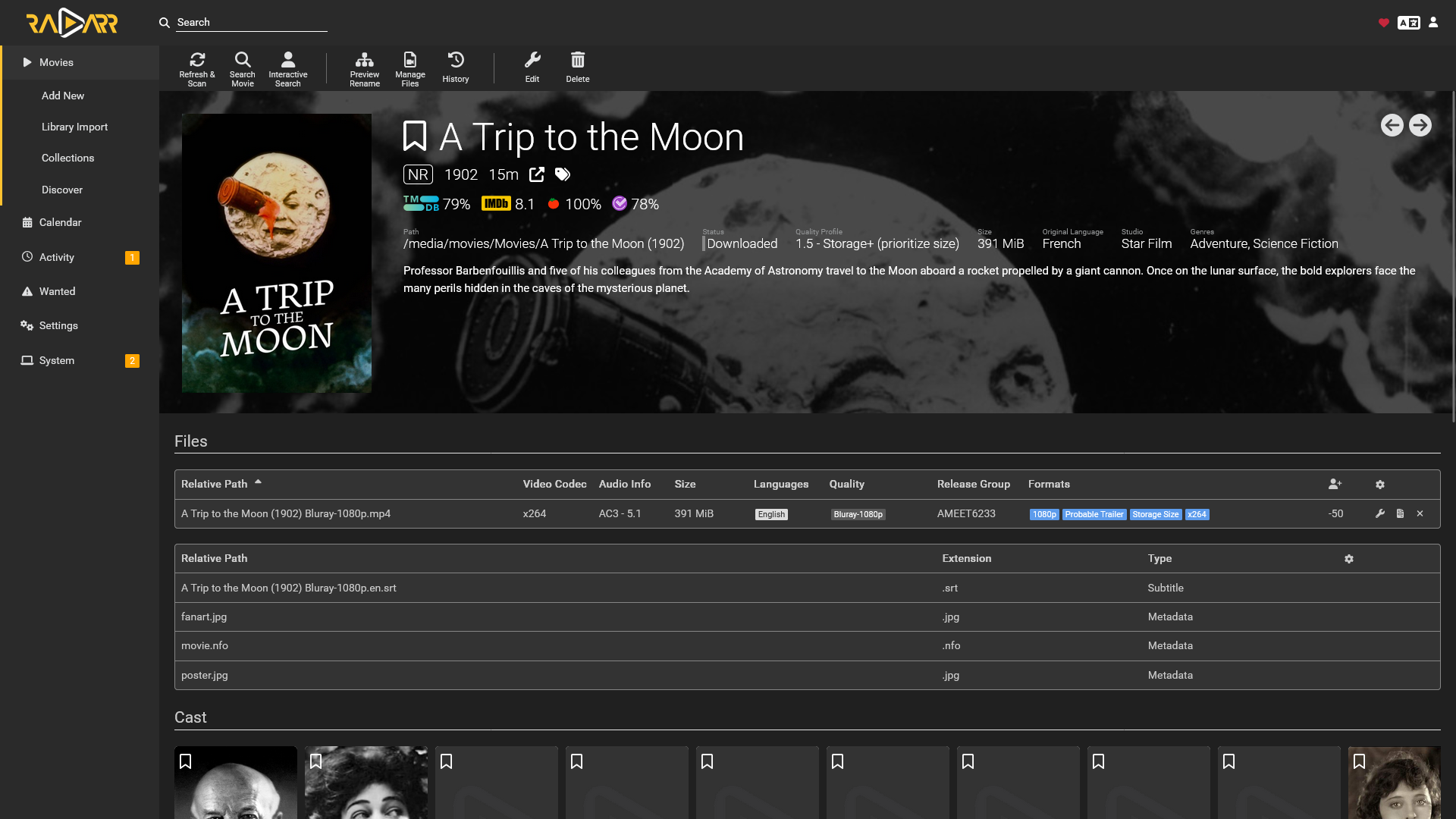Viewport: 1456px width, 819px height.
Task: Open Interactive Search
Action: (x=288, y=68)
